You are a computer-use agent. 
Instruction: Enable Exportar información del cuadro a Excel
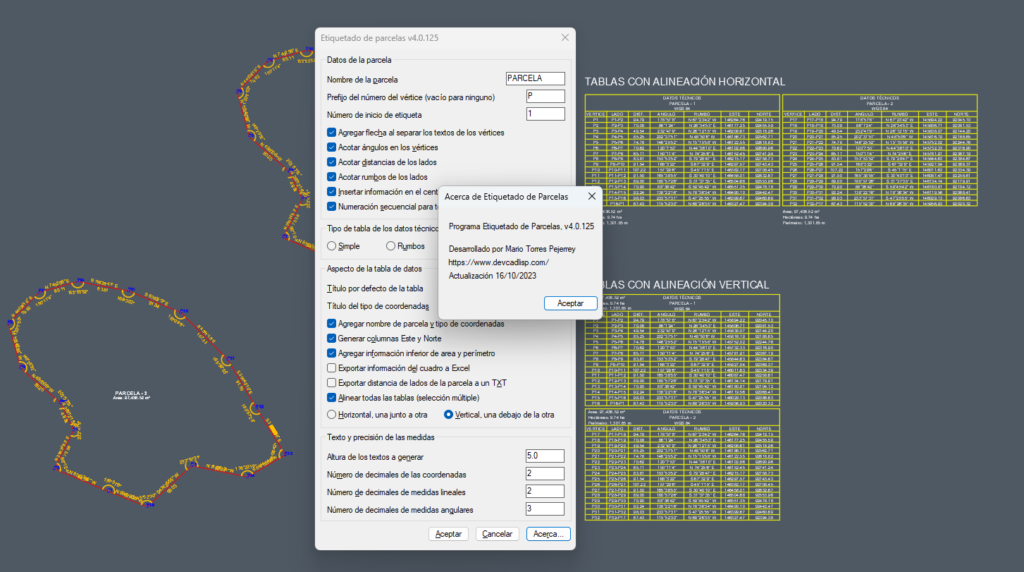(332, 368)
